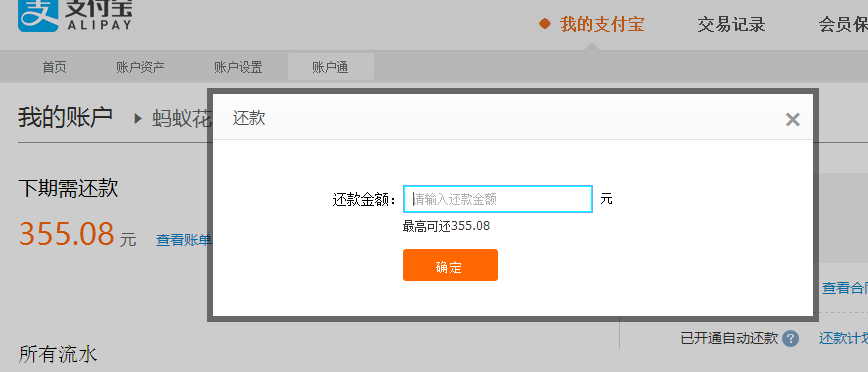The width and height of the screenshot is (868, 372).
Task: Switch to the 首页 tab
Action: click(x=54, y=68)
